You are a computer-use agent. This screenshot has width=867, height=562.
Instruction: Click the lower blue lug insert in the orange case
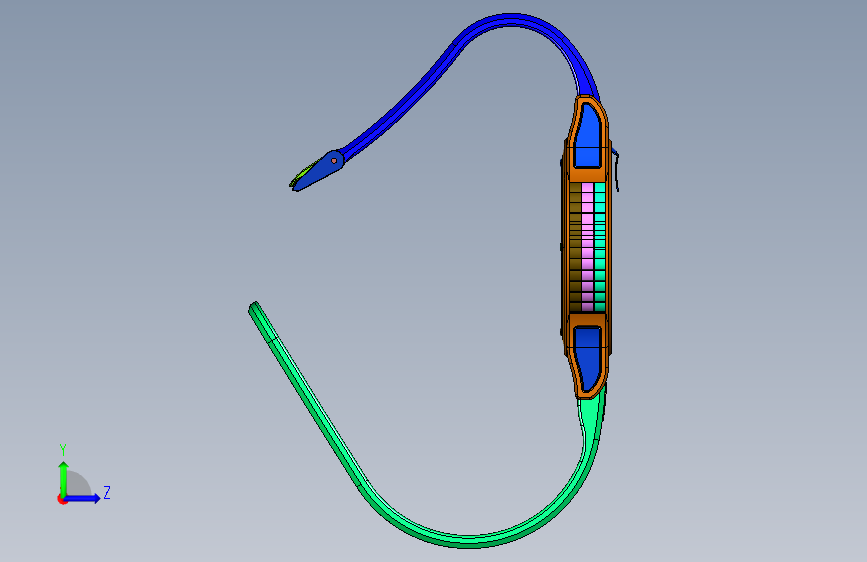click(x=587, y=358)
